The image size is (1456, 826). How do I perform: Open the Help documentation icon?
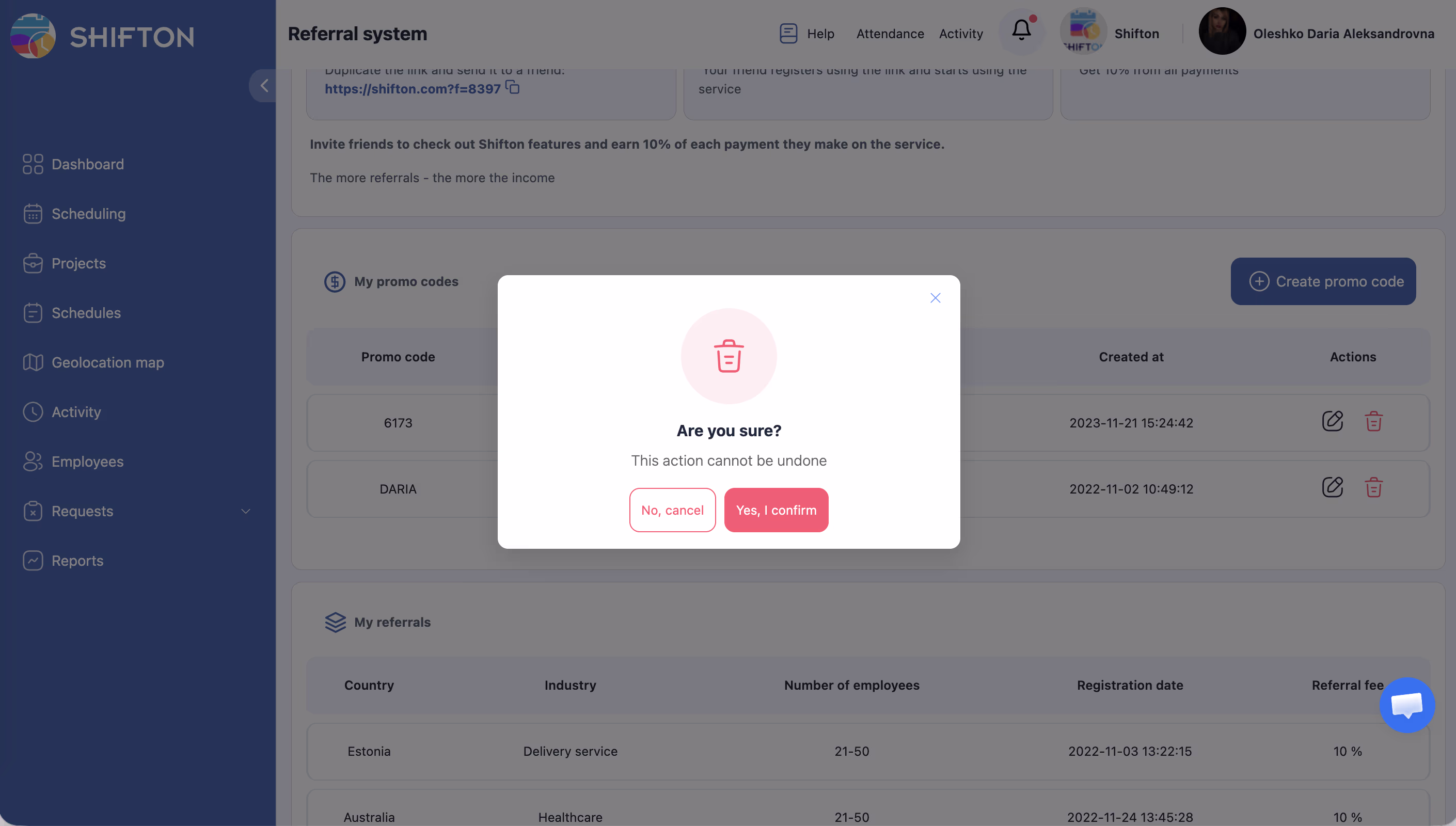point(788,34)
